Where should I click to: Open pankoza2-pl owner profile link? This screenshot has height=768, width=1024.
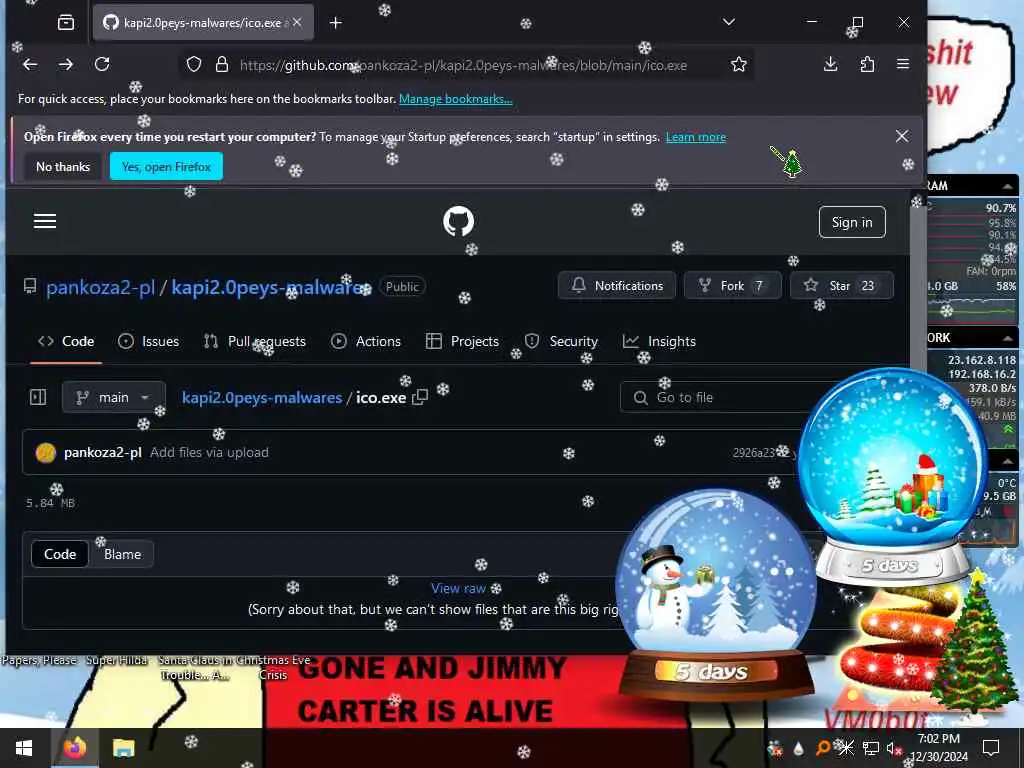pos(101,287)
